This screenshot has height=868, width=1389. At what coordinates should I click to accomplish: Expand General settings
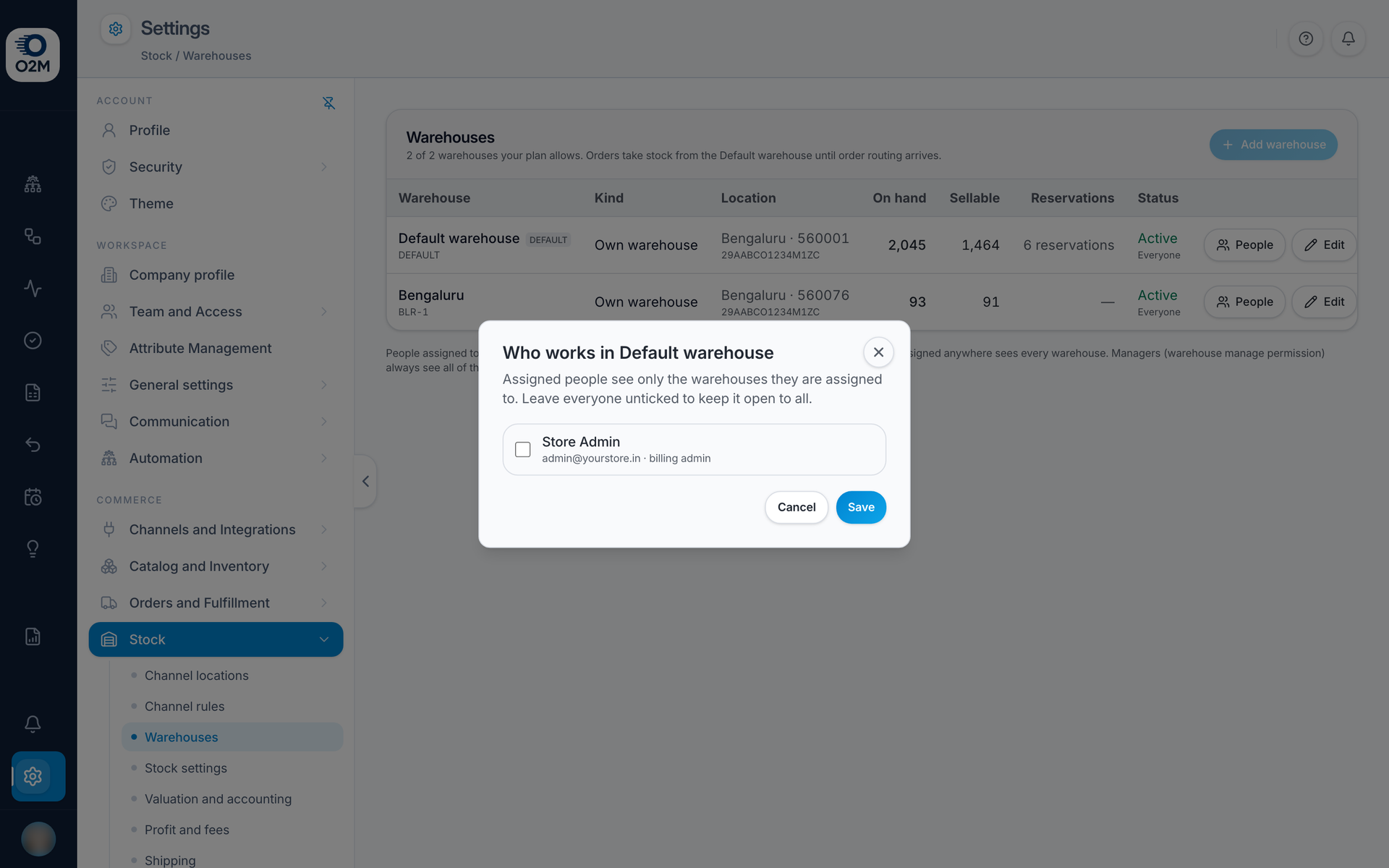click(216, 385)
